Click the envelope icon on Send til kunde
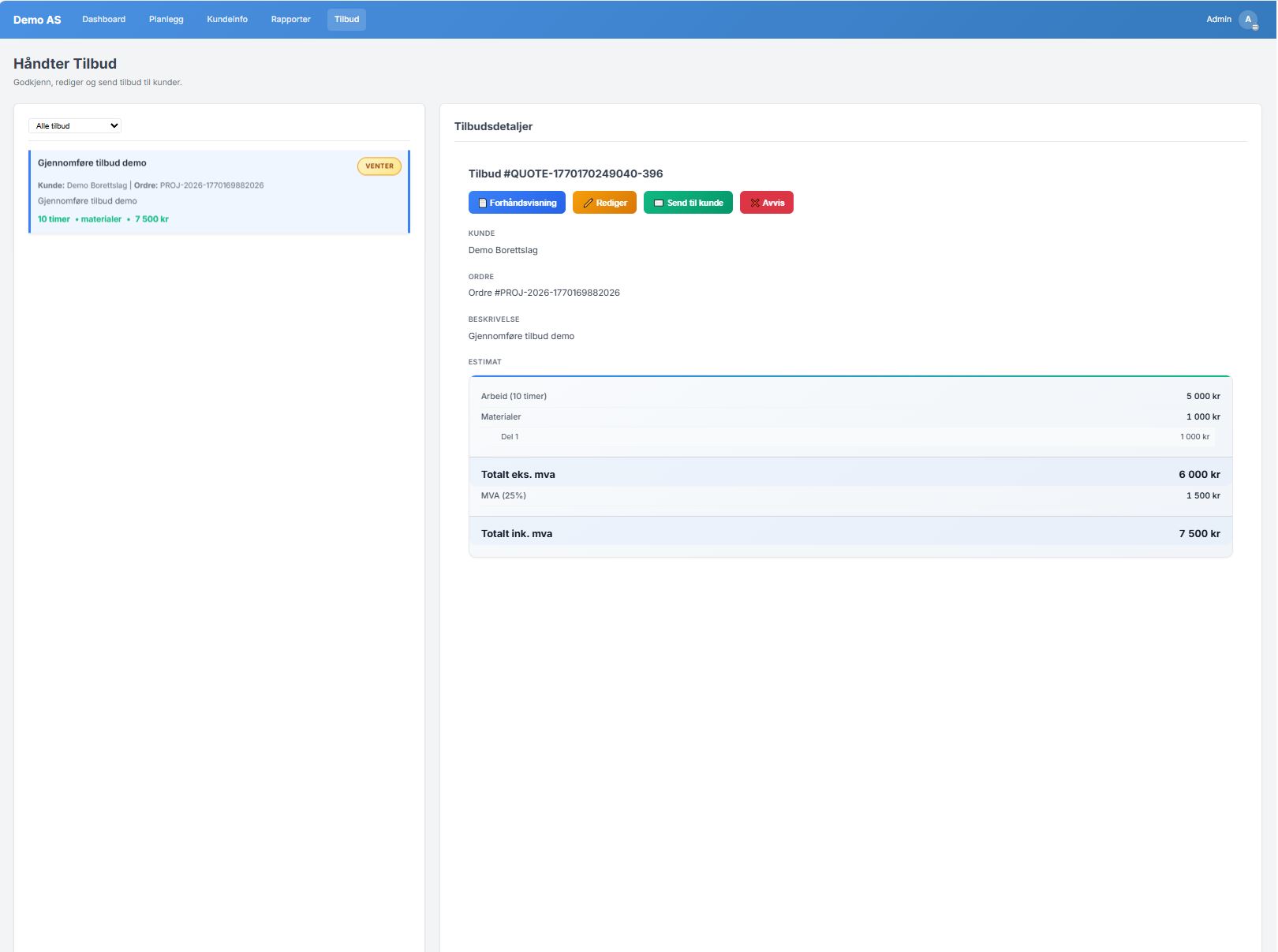The image size is (1278, 952). (659, 203)
